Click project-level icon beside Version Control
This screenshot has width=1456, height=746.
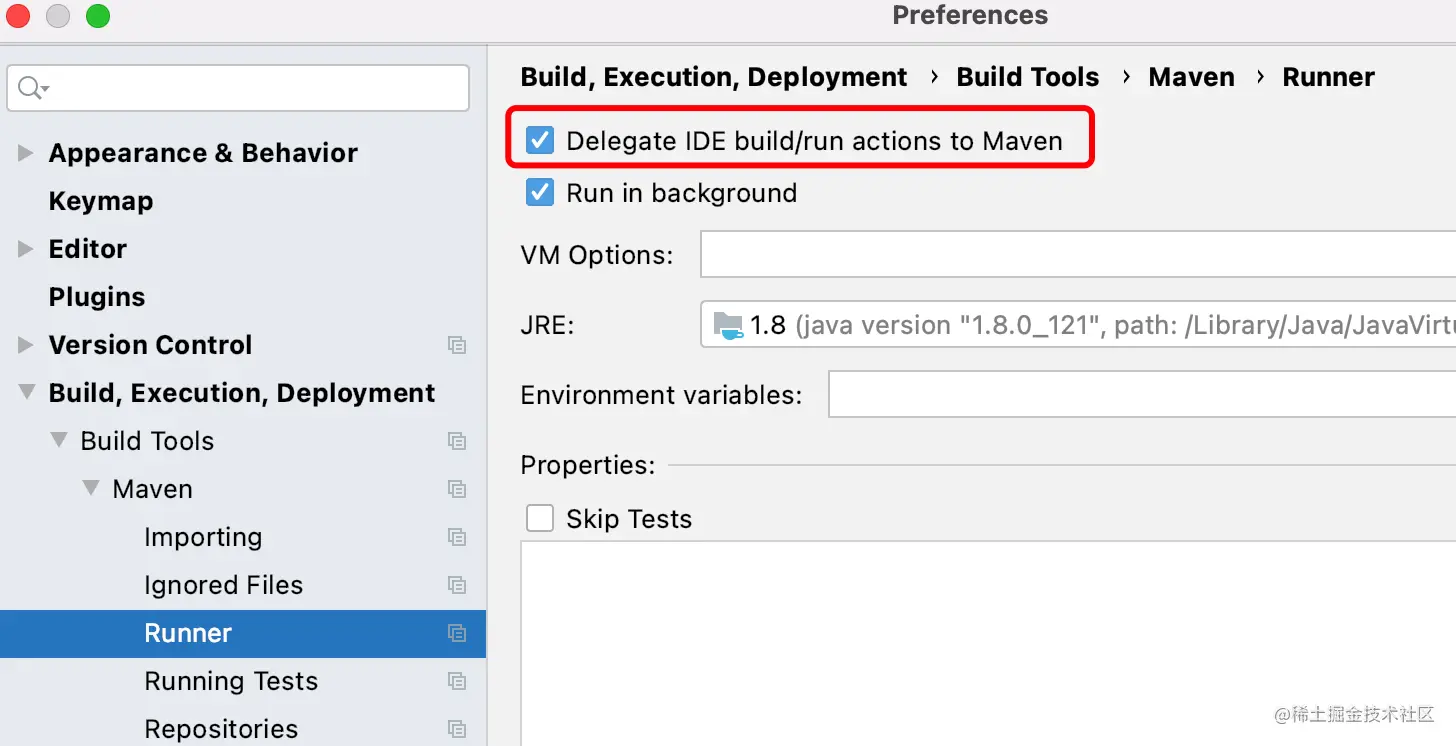[x=457, y=345]
